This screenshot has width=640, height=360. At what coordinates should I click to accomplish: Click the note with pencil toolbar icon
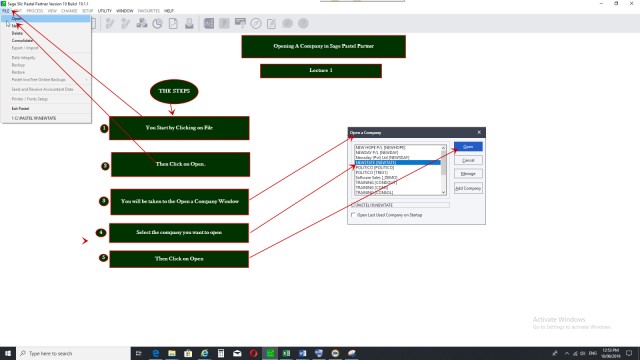pos(271,24)
